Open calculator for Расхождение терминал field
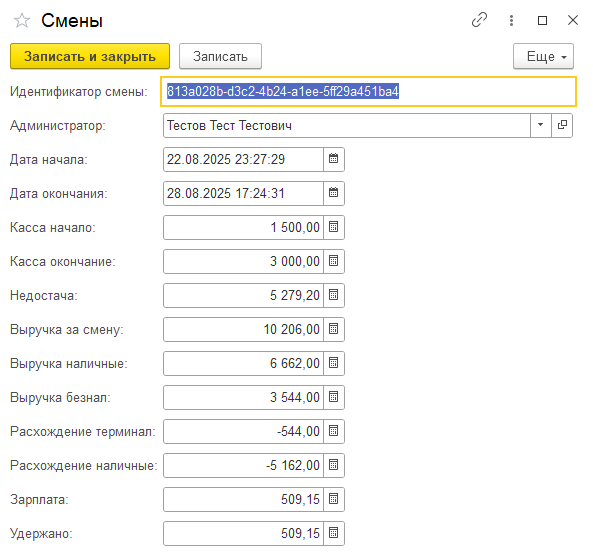Screen dimensions: 593x558 334,431
